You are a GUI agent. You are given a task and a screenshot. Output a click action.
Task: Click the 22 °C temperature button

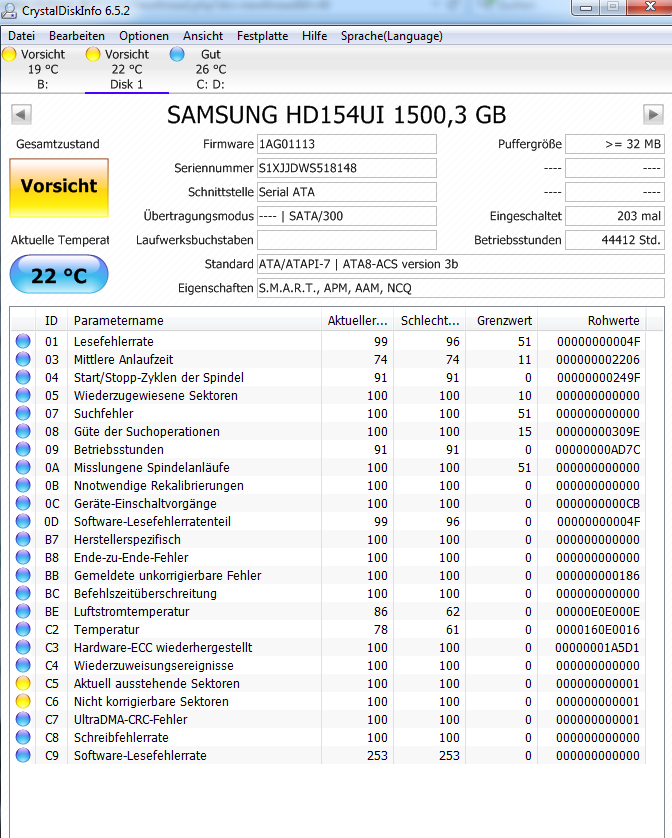tap(59, 275)
